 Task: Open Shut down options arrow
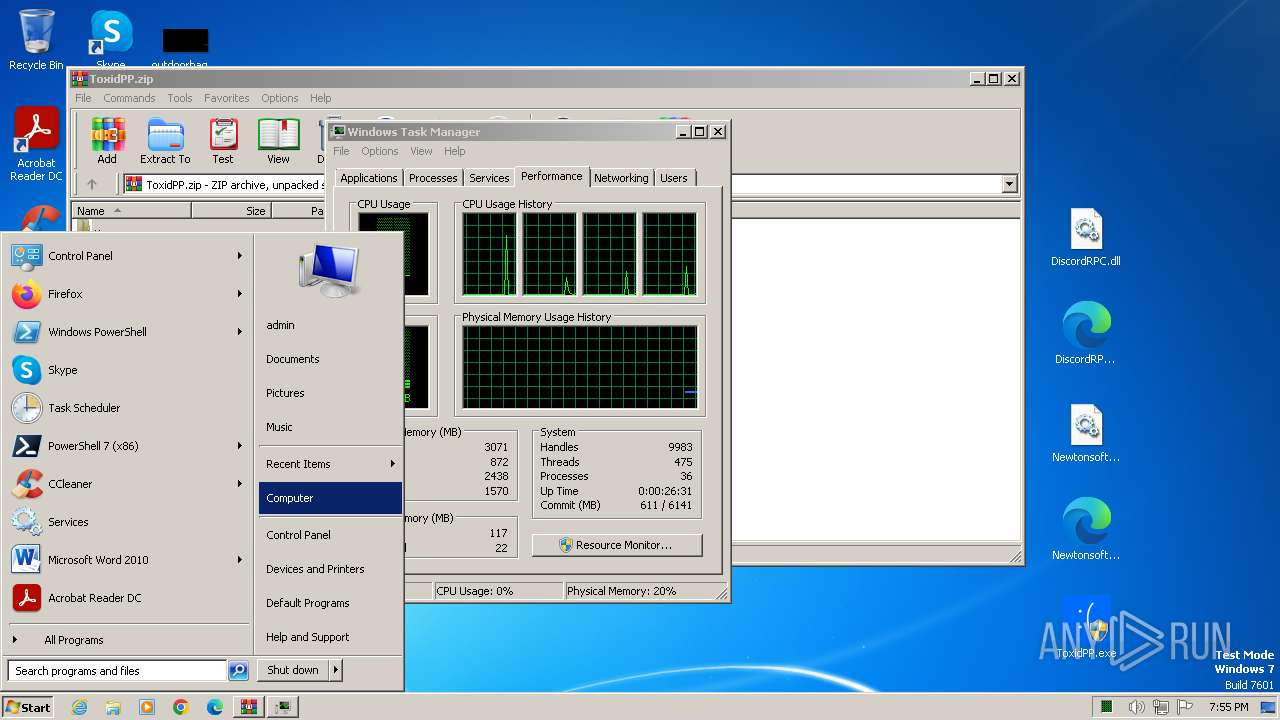(x=336, y=670)
